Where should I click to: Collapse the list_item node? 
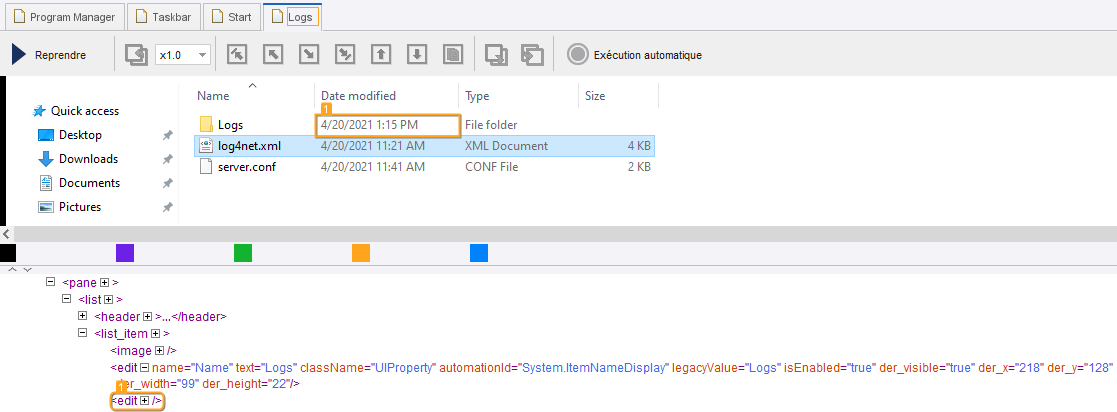(83, 334)
